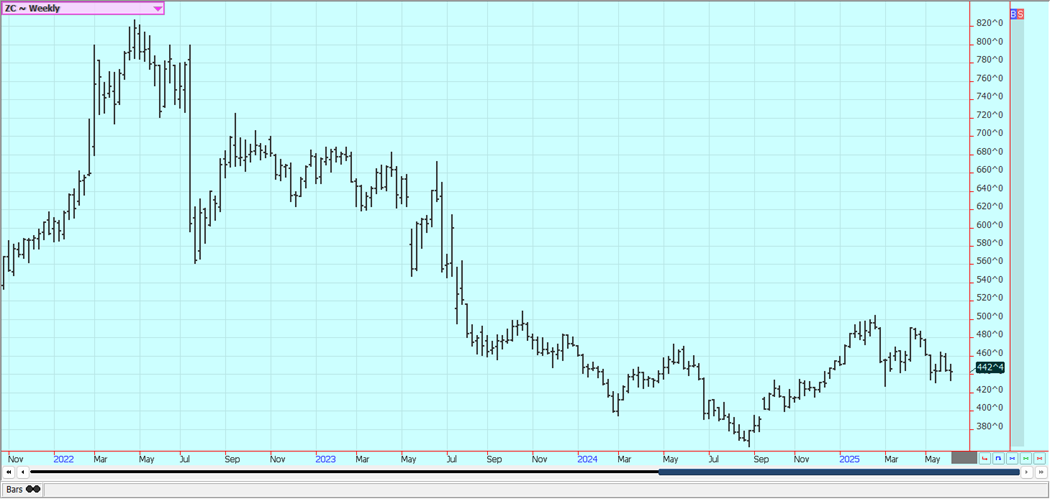Jump to the chart start with double-left arrow
This screenshot has height=499, width=1050.
(9, 472)
